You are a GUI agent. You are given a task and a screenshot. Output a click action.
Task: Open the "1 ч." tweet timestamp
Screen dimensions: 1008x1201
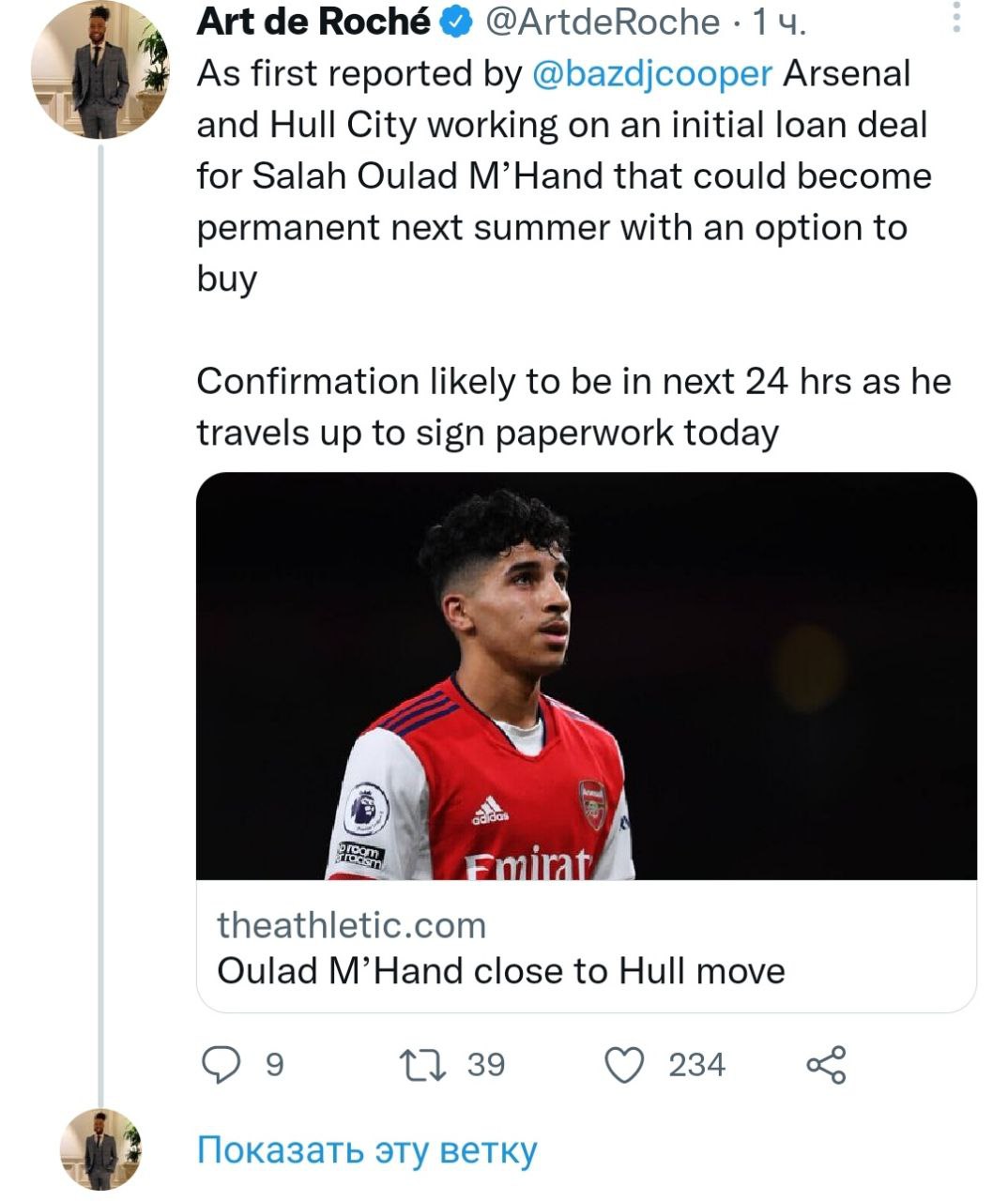(778, 22)
